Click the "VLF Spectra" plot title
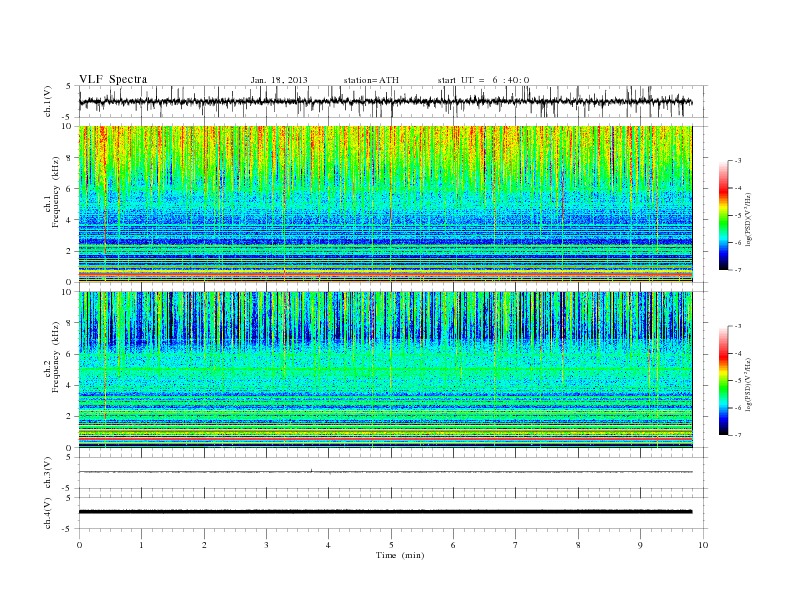The width and height of the screenshot is (792, 612). (113, 79)
